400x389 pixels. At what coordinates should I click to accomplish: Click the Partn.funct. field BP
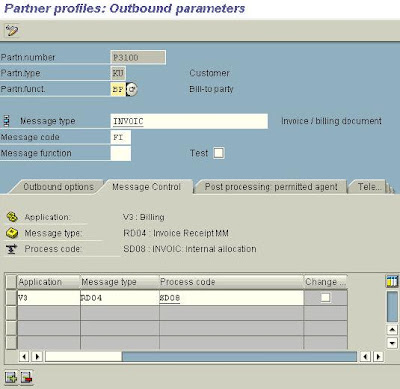click(118, 89)
